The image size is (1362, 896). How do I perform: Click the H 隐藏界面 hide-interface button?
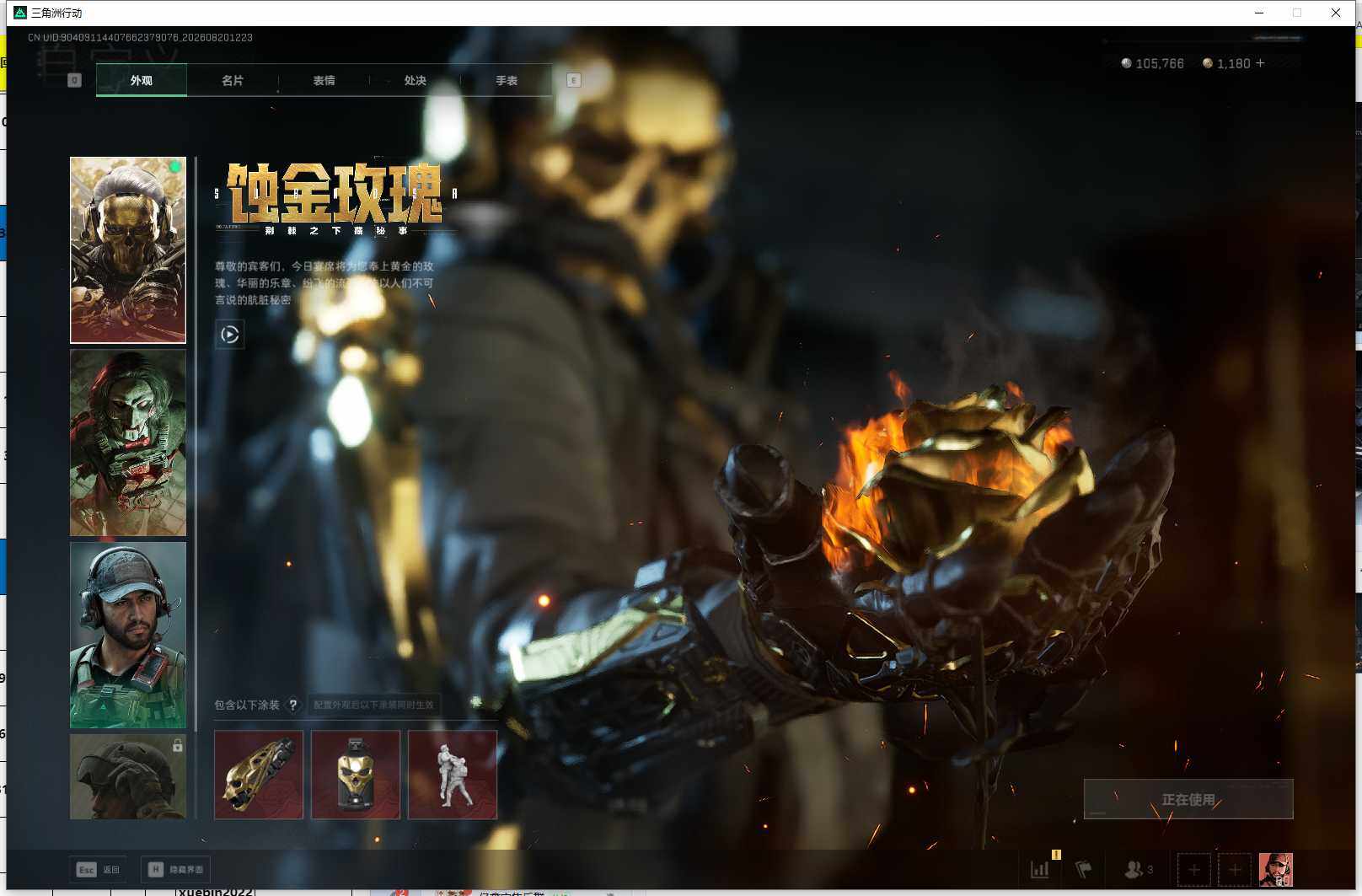tap(176, 869)
